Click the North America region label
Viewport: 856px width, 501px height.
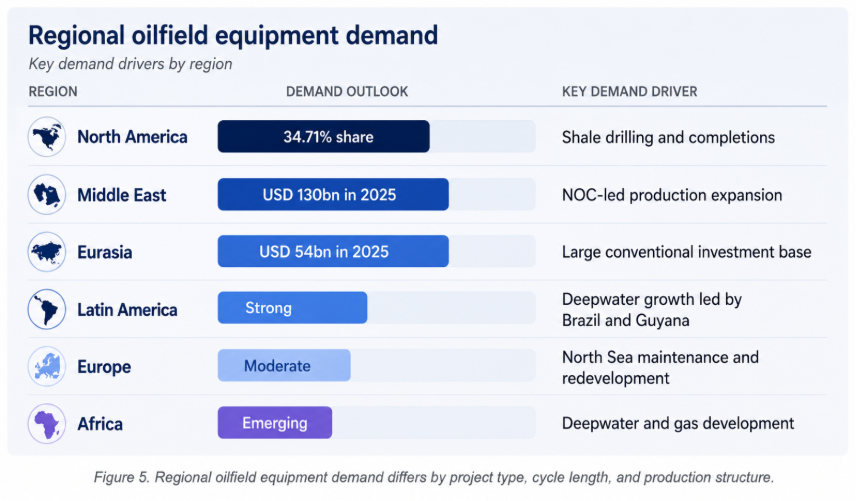coord(132,137)
